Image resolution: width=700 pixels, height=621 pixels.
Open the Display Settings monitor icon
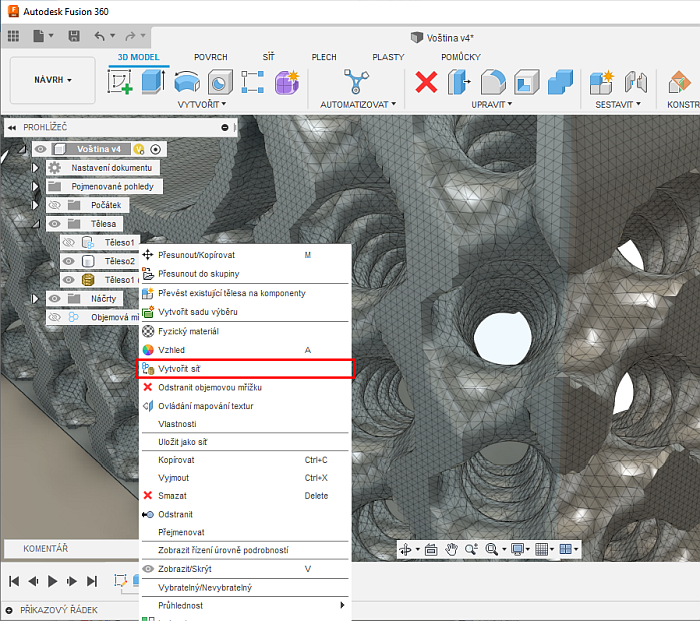click(x=517, y=549)
